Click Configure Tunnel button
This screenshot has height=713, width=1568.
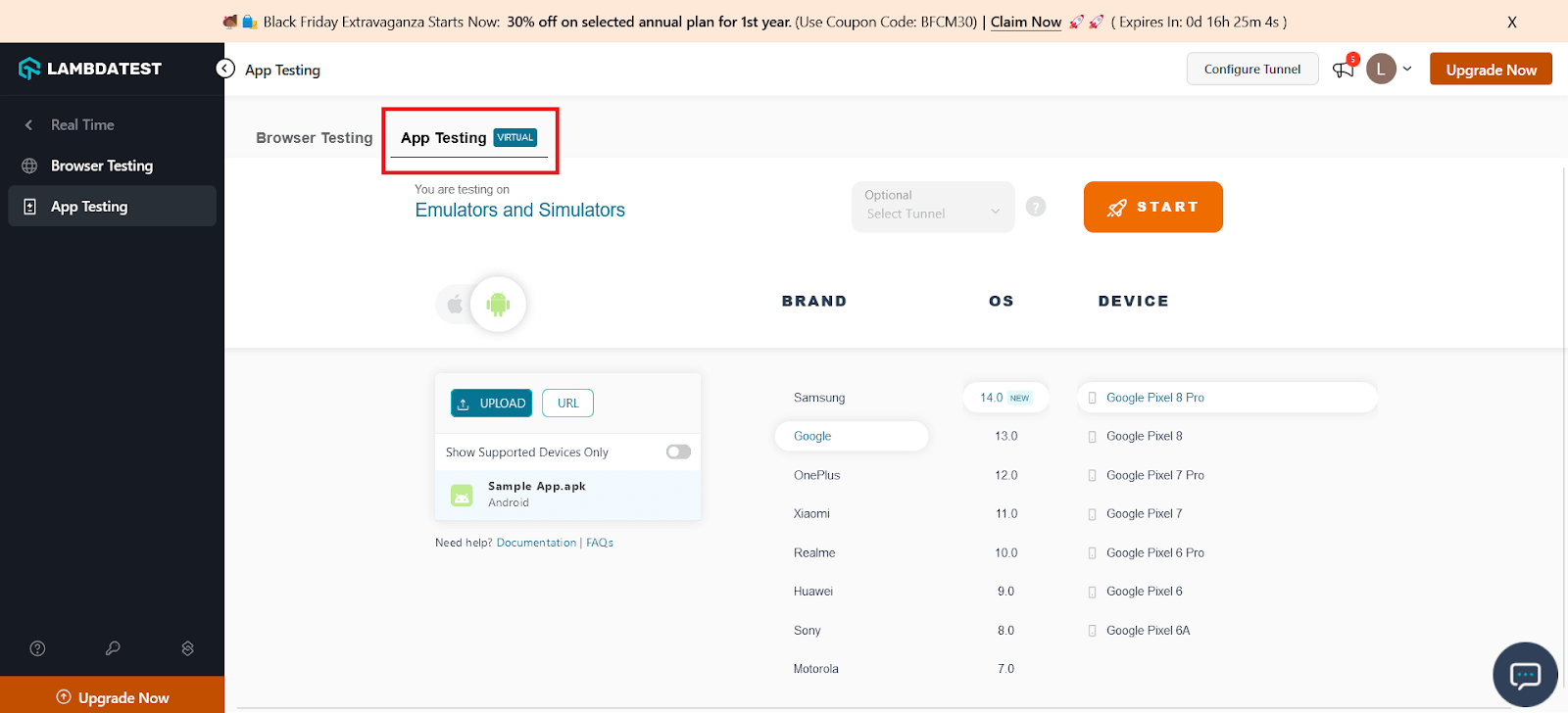[x=1252, y=70]
